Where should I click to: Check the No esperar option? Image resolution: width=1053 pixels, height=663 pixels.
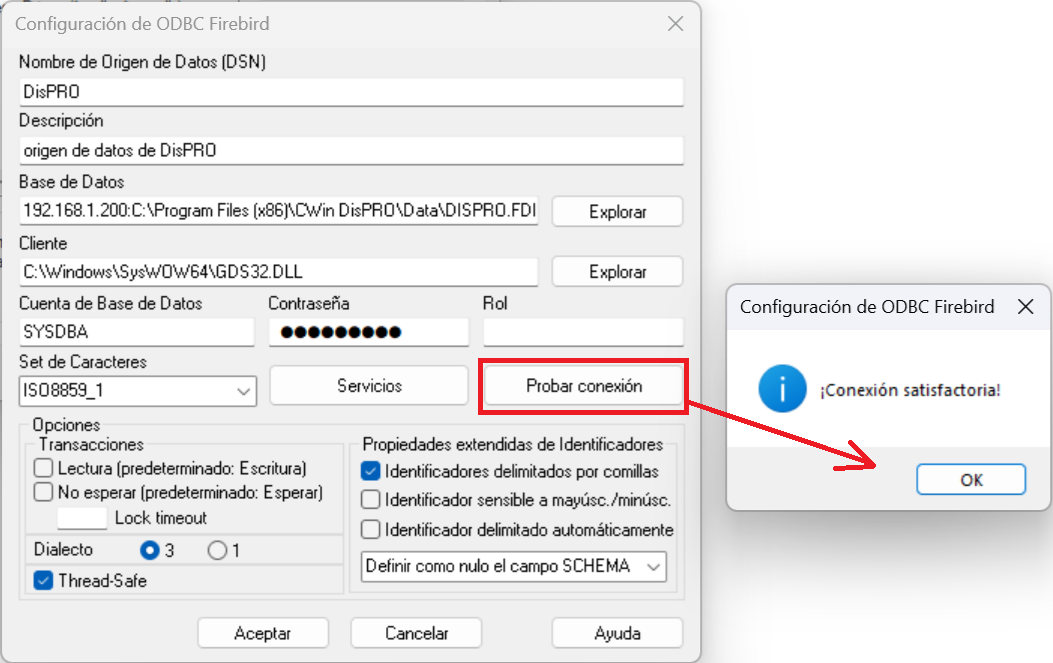click(x=41, y=489)
